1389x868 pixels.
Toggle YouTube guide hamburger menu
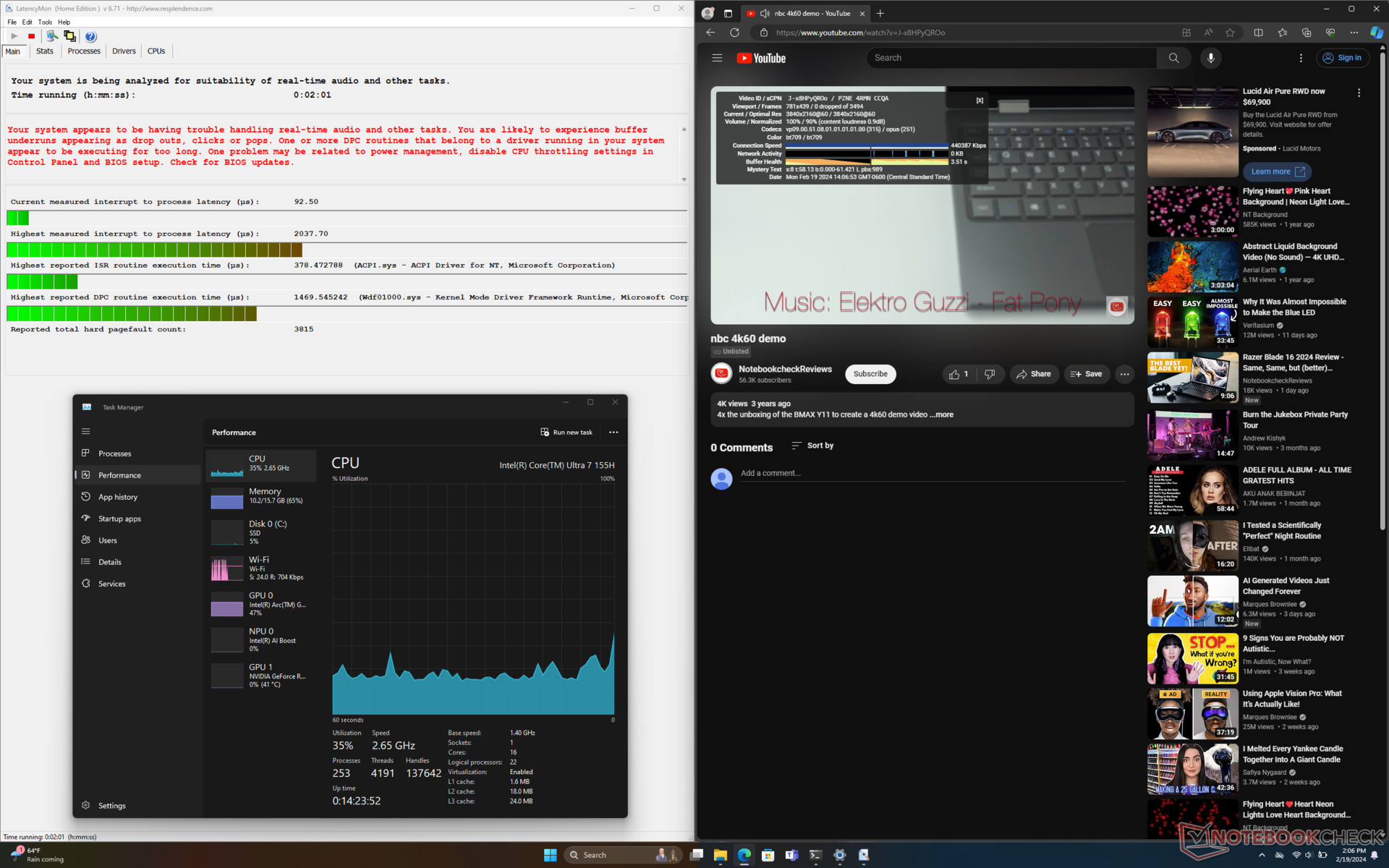pos(717,58)
